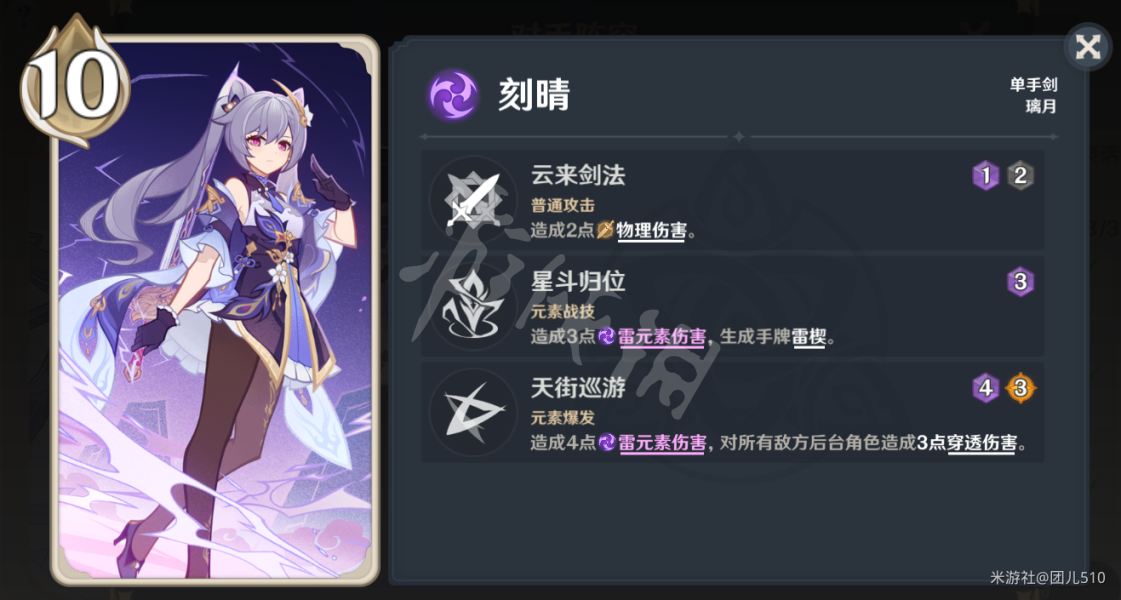The height and width of the screenshot is (600, 1121).
Task: Click the Electro element icon beside 刻晴
Action: [453, 94]
